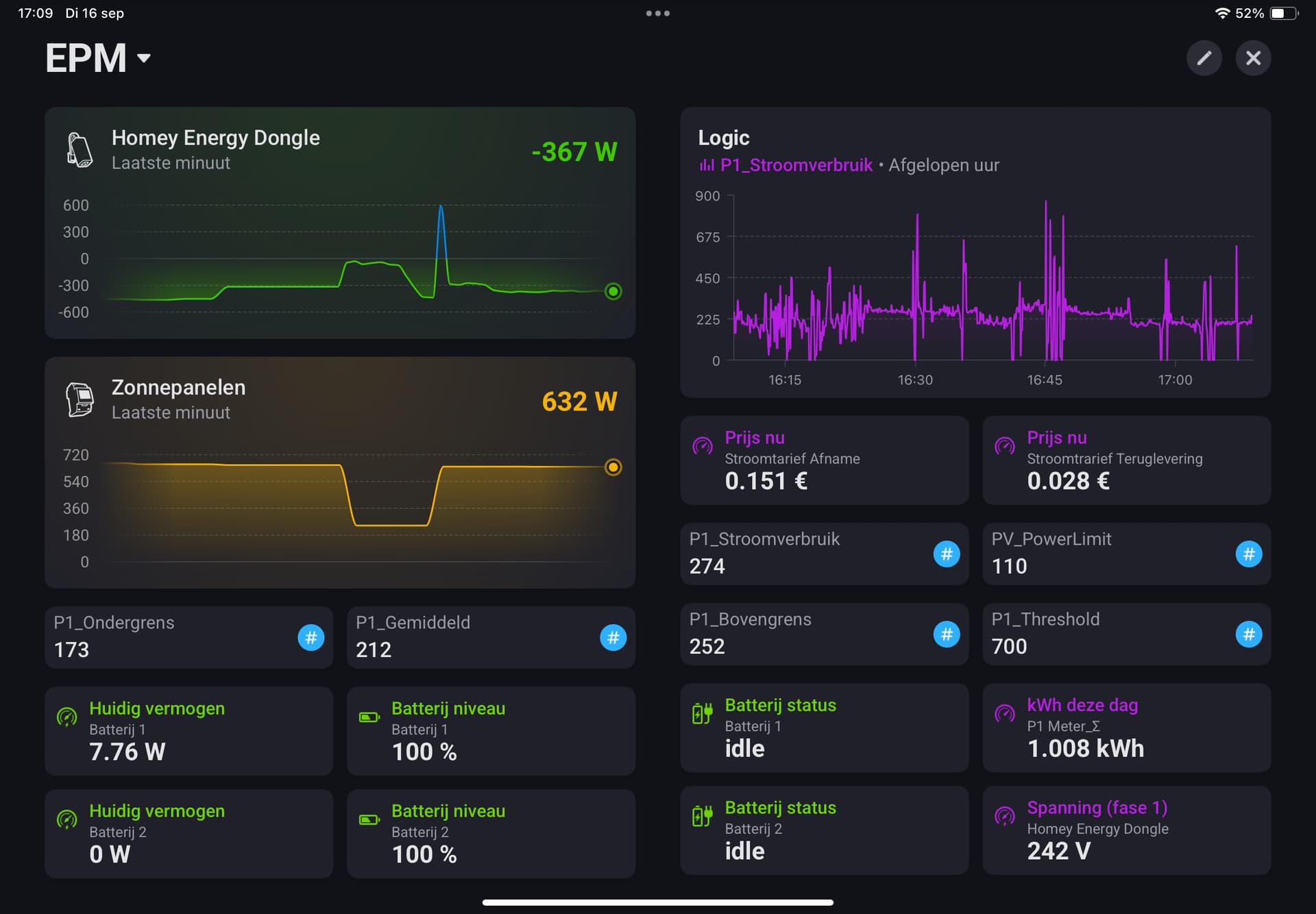Select the Prijs nu Stroomtarief Afname tile
Image resolution: width=1316 pixels, height=914 pixels.
(x=824, y=460)
